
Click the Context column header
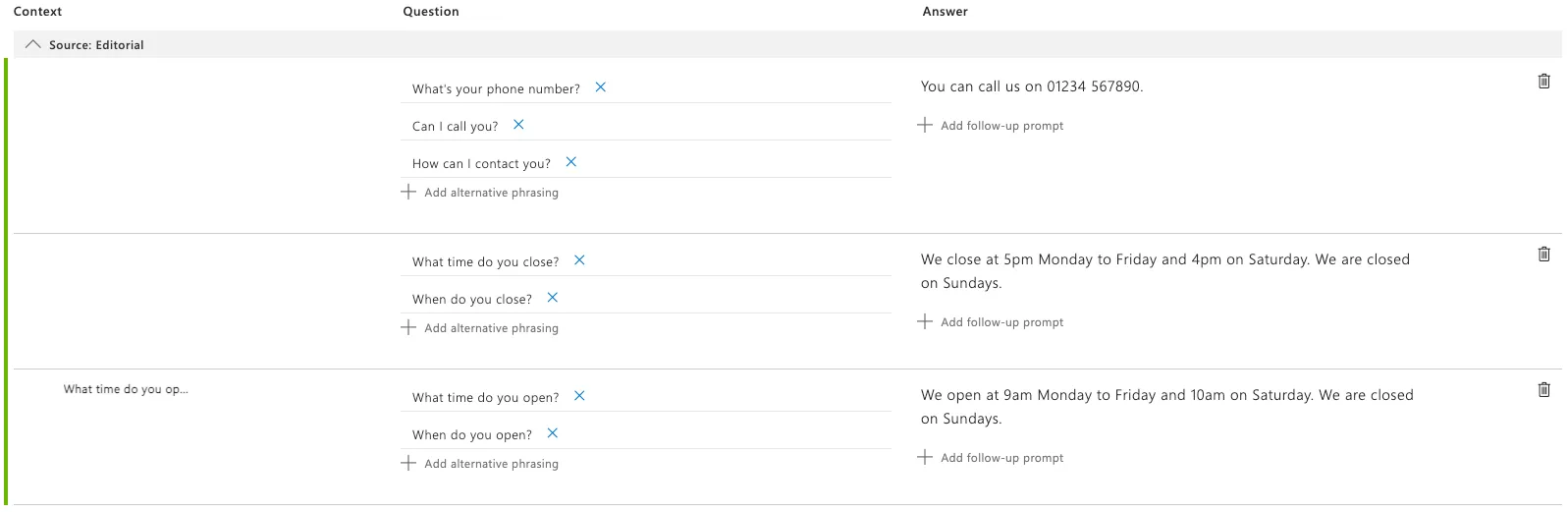(x=37, y=12)
